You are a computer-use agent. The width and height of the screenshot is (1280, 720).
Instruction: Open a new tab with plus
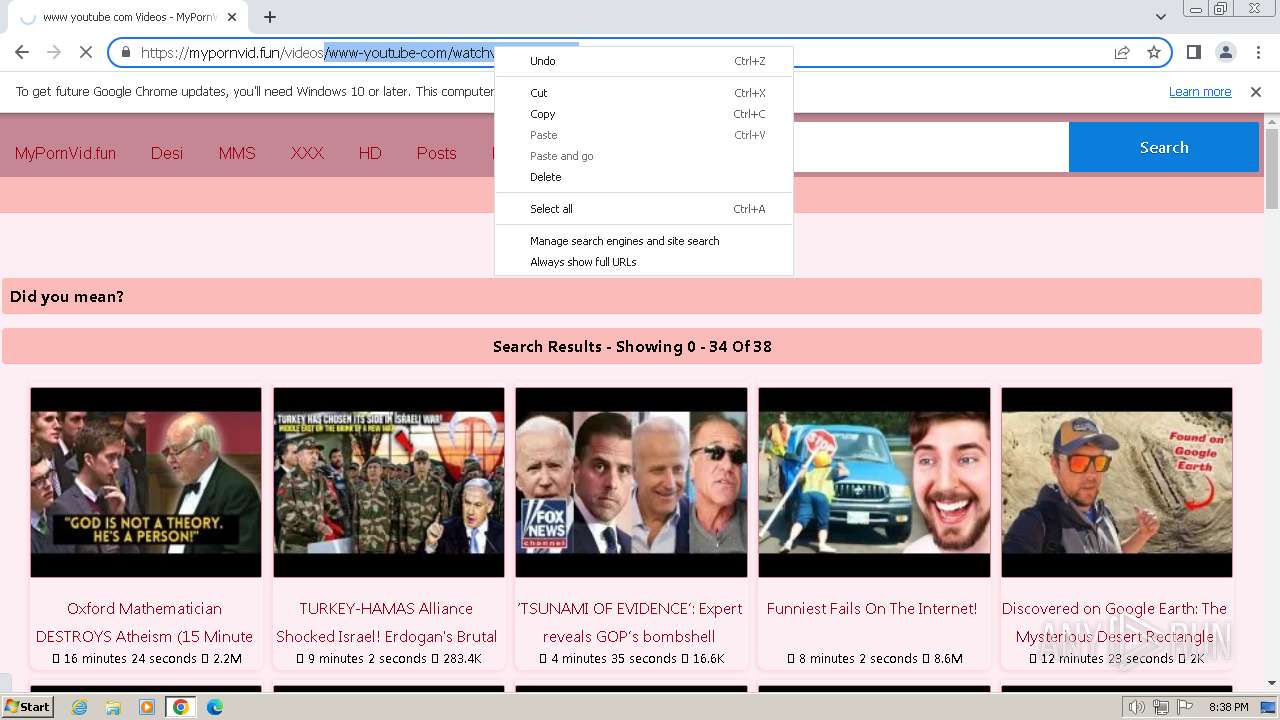tap(270, 17)
